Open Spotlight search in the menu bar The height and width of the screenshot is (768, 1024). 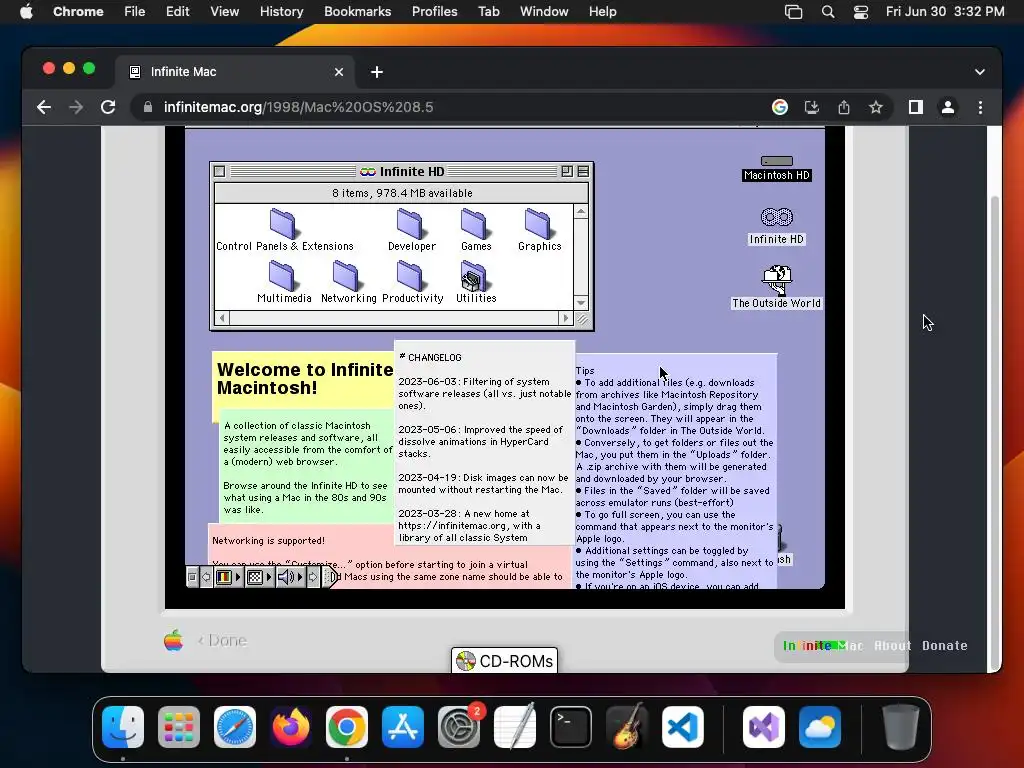(x=827, y=12)
